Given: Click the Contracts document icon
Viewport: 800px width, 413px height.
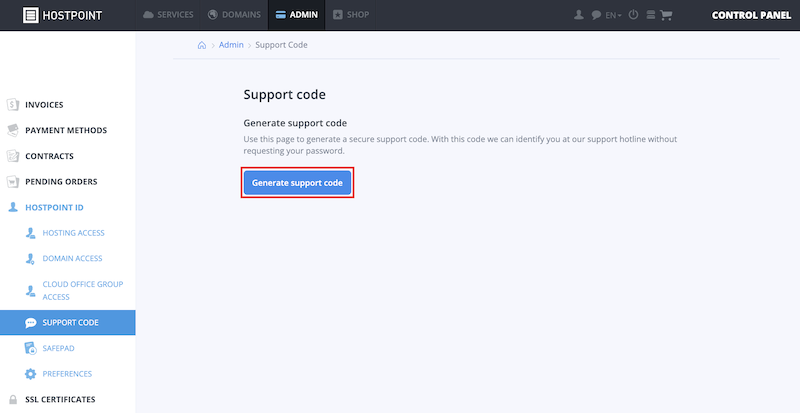Looking at the screenshot, I should pos(13,156).
